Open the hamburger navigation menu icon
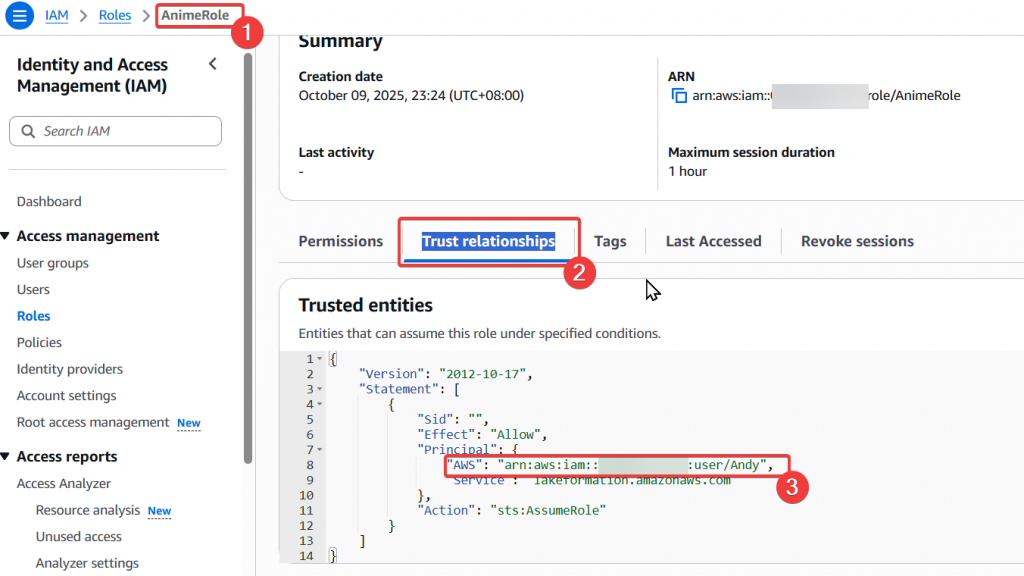 20,15
